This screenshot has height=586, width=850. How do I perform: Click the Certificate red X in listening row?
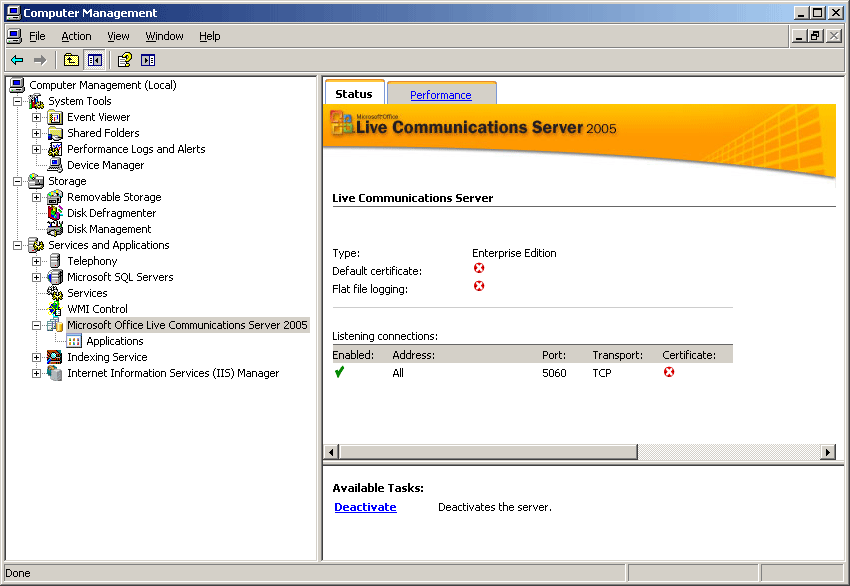[x=669, y=372]
